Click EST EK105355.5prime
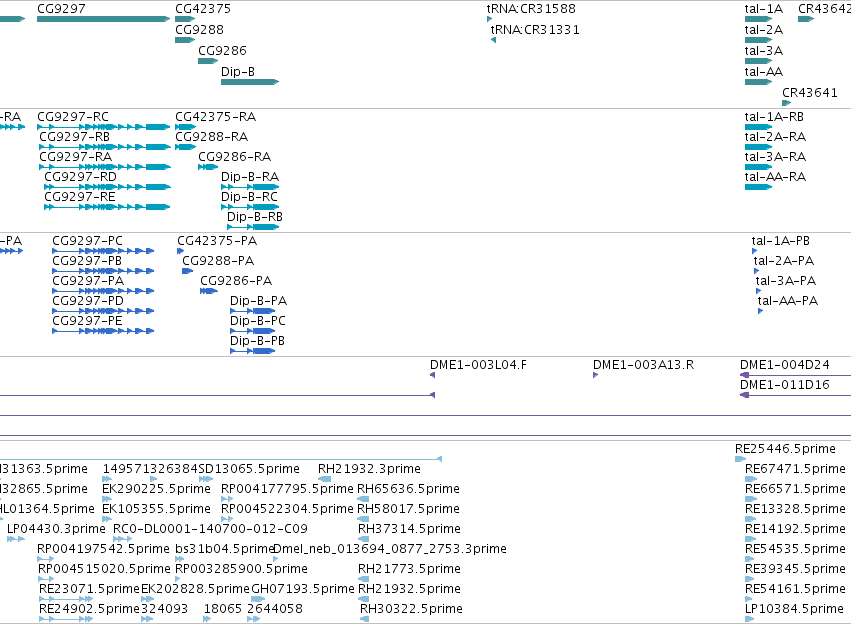The width and height of the screenshot is (851, 624). click(107, 520)
